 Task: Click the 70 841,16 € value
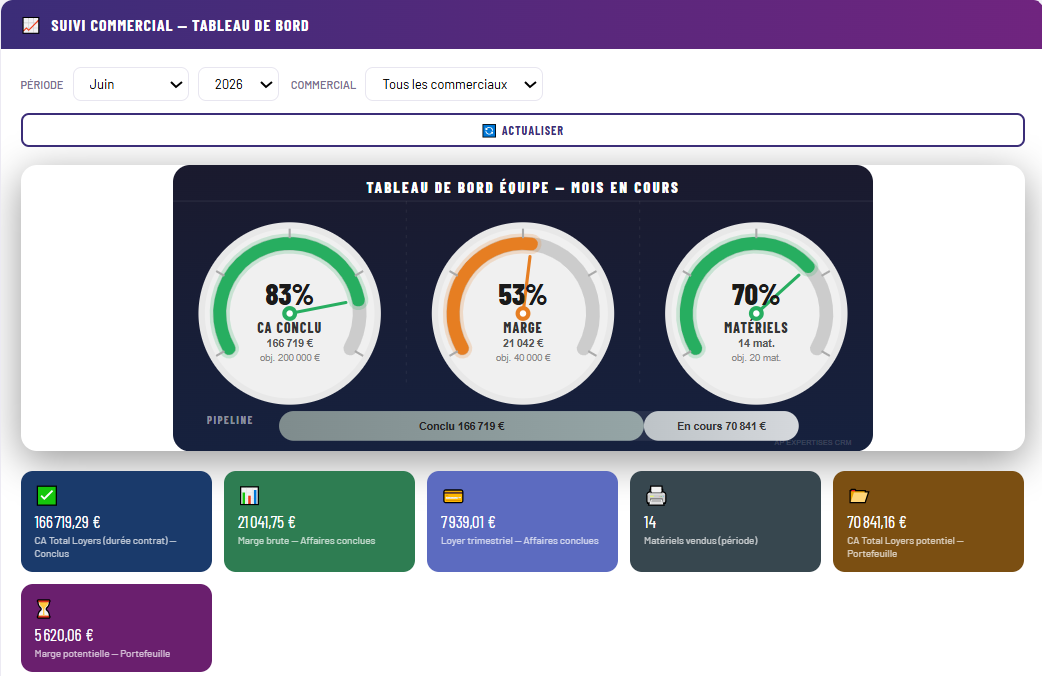tap(877, 522)
